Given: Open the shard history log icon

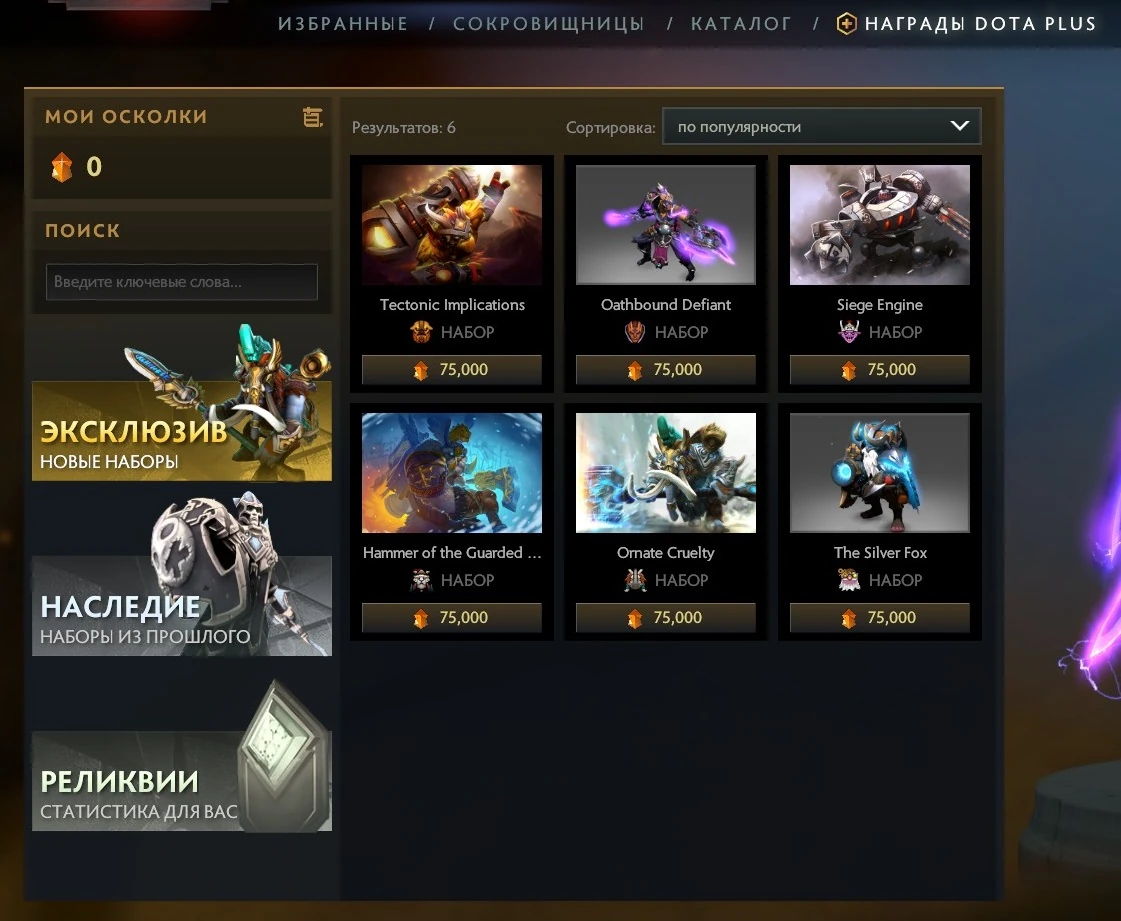Looking at the screenshot, I should point(312,117).
